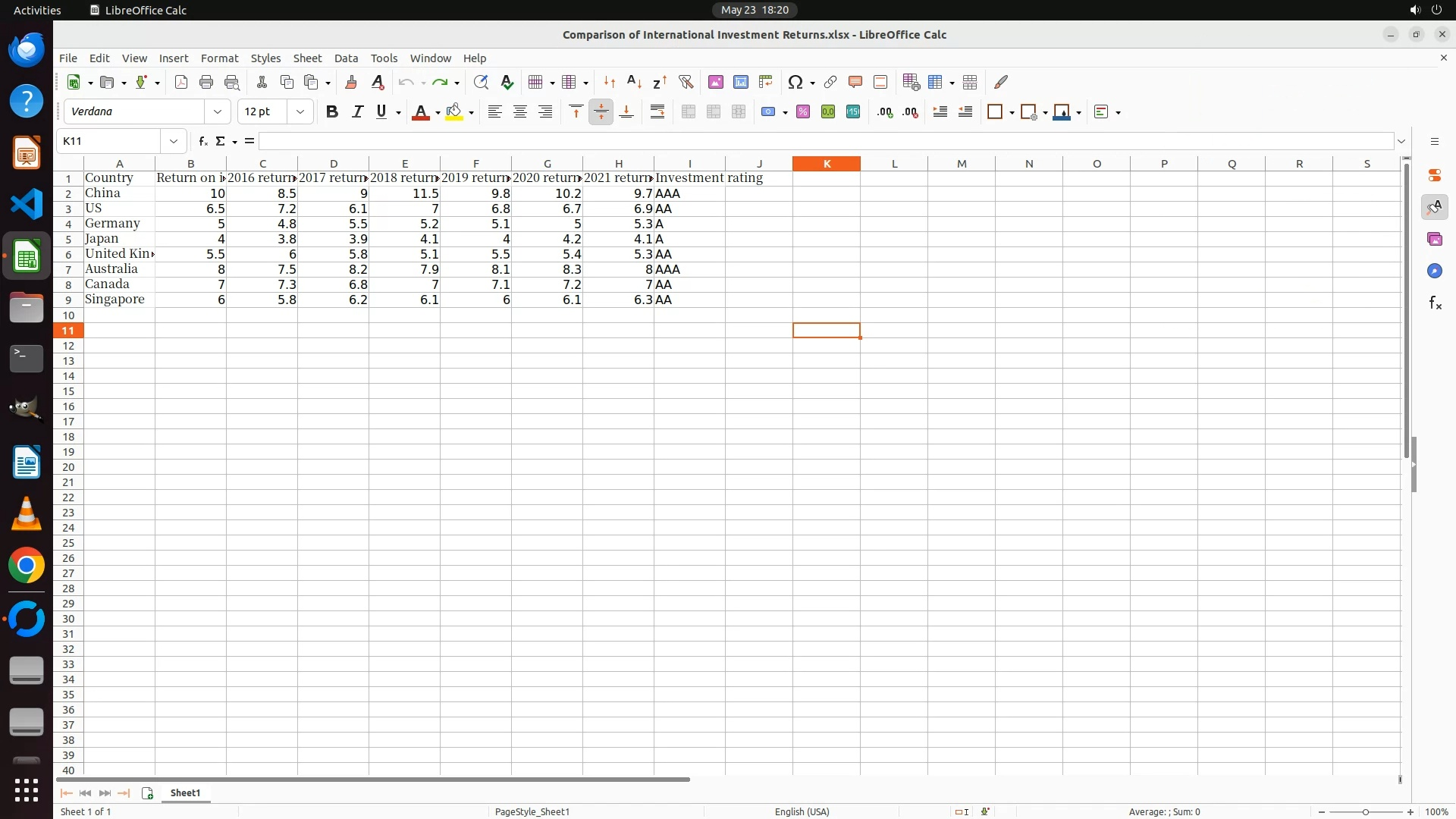Click the Insert Special Character omega icon
This screenshot has height=819, width=1456.
(795, 82)
